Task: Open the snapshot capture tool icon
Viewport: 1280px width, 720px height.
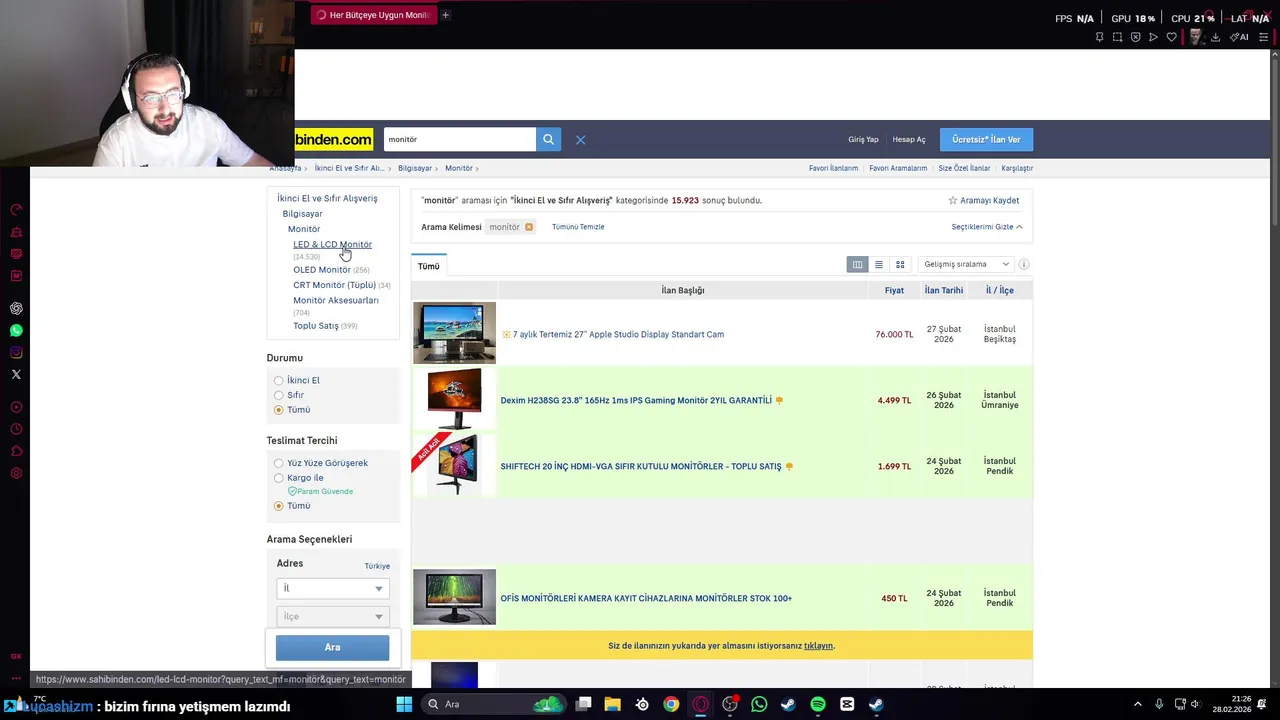Action: click(x=1117, y=37)
